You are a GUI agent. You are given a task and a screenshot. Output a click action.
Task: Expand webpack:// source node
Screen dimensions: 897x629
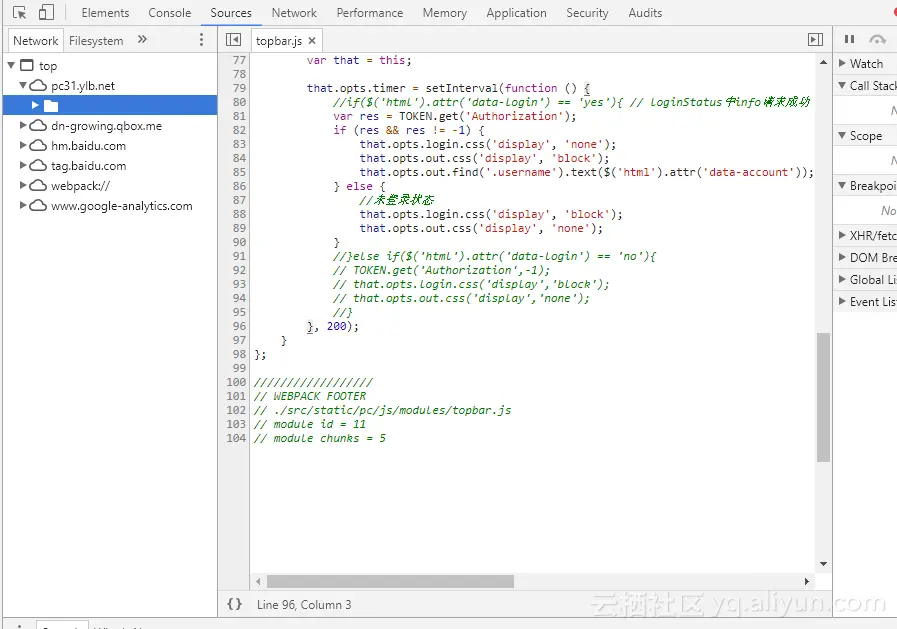pos(23,185)
